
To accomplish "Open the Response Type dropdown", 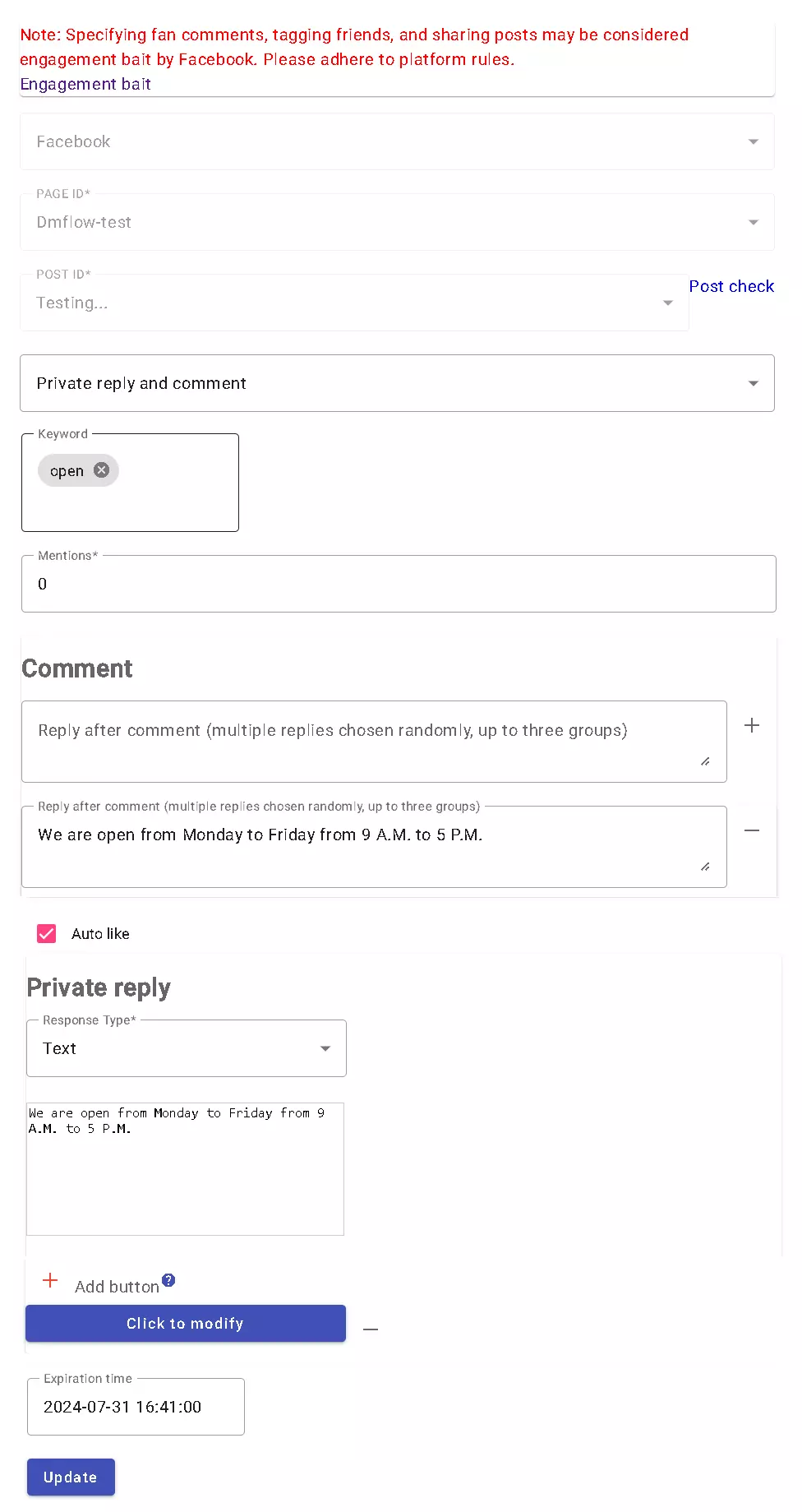I will [x=325, y=1047].
